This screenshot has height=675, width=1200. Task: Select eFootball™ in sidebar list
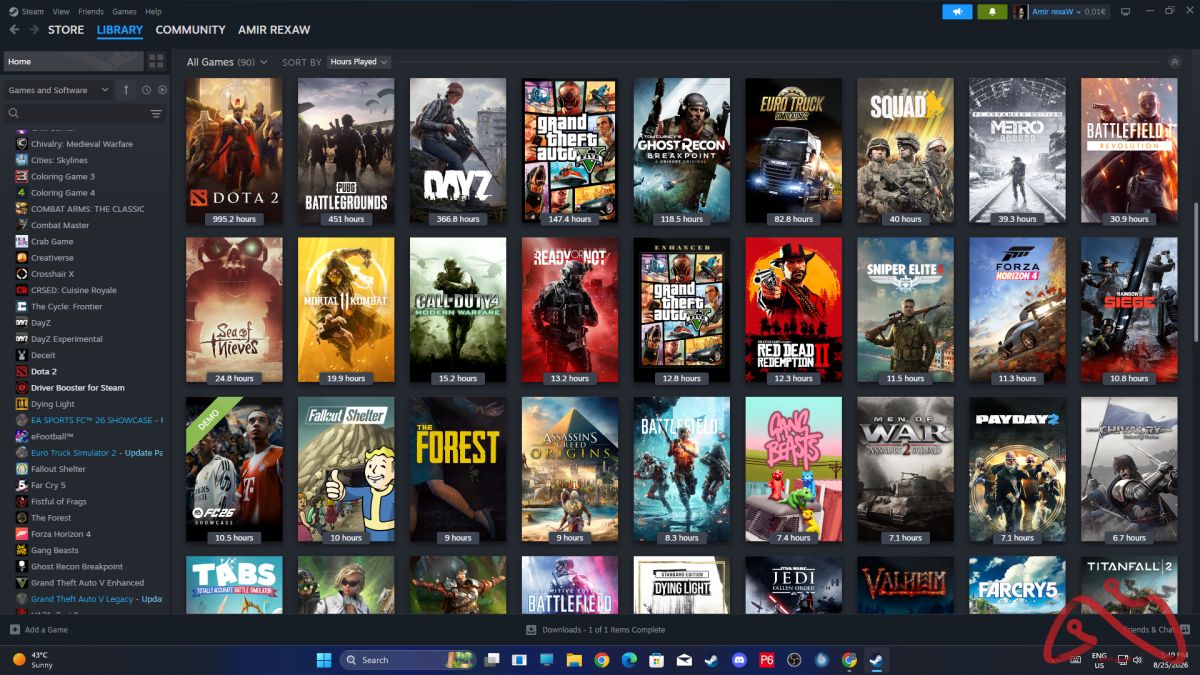[52, 437]
